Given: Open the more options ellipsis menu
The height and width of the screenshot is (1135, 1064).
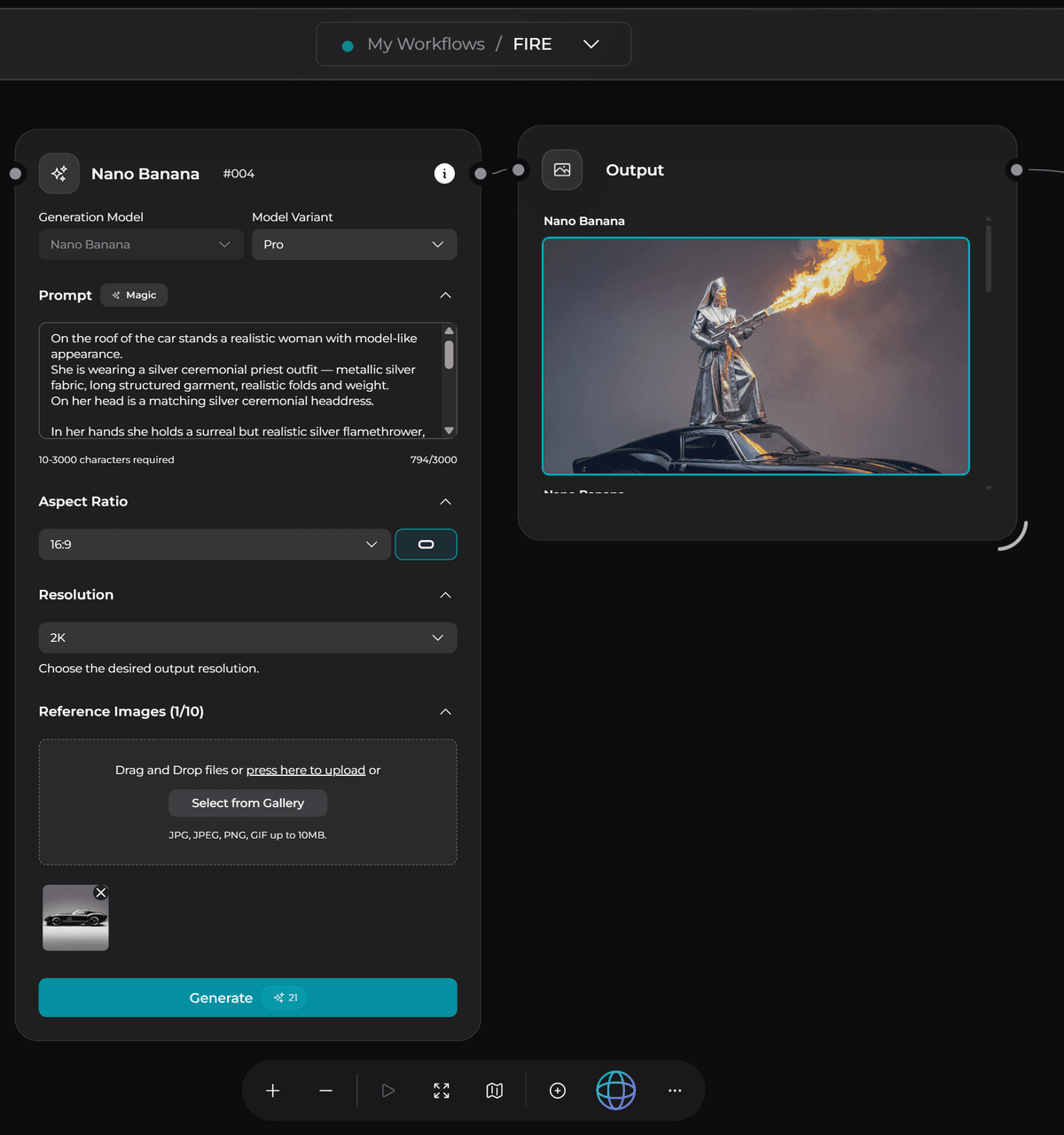Looking at the screenshot, I should [675, 1090].
